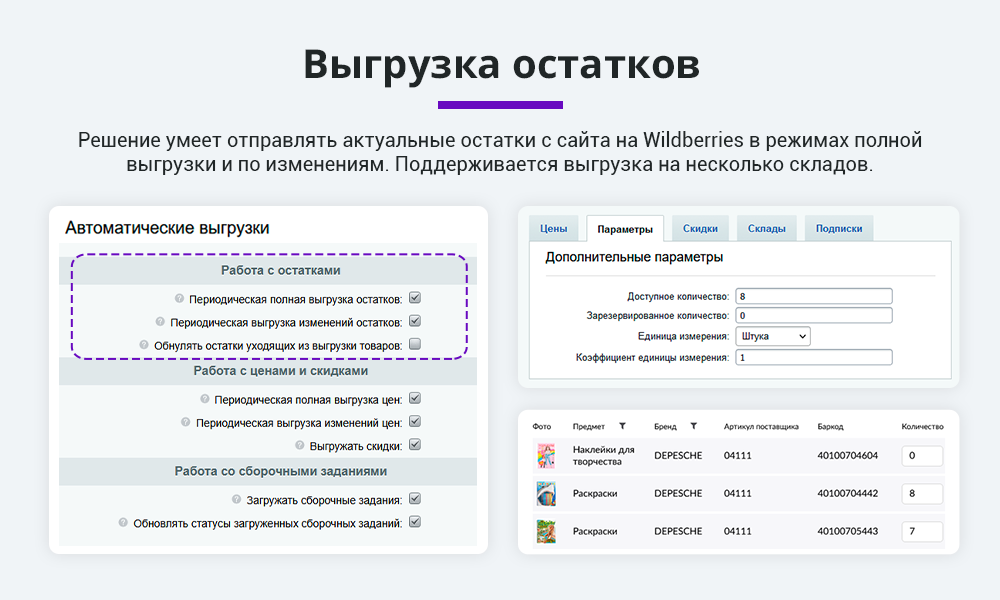Select the Цены tab
The image size is (1000, 600).
(553, 228)
